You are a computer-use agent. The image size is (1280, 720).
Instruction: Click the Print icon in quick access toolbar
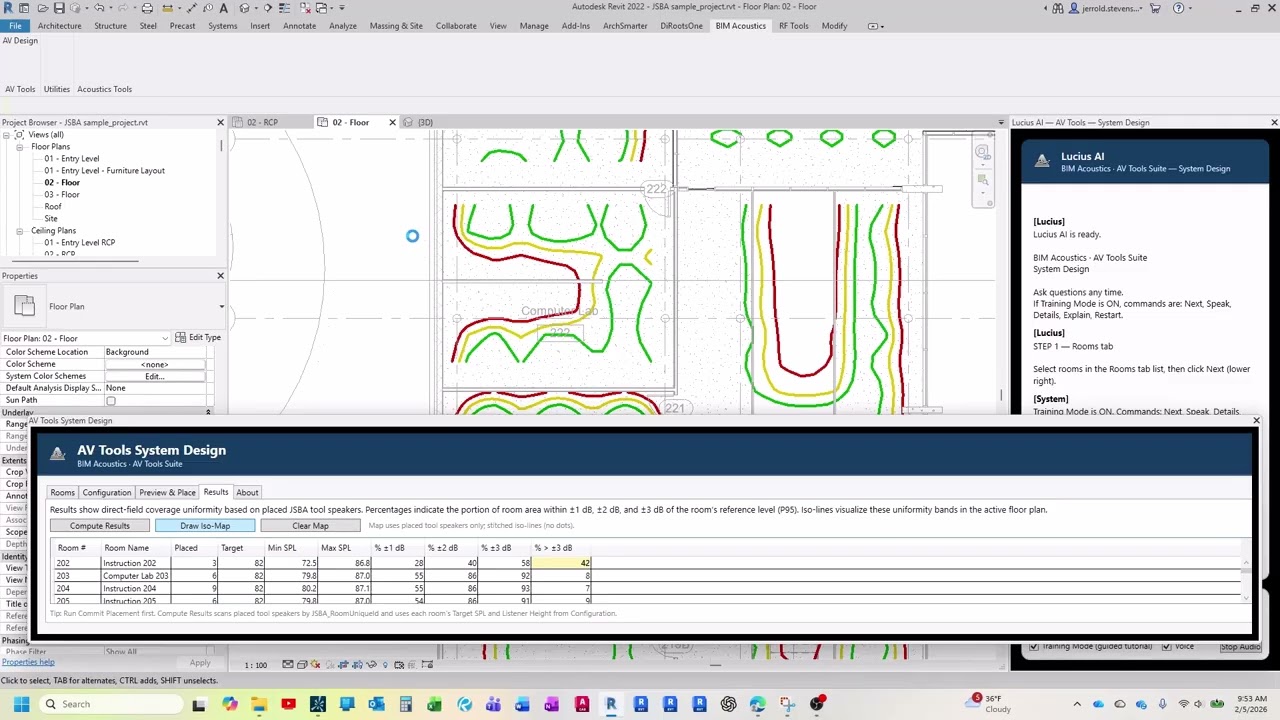[x=147, y=8]
